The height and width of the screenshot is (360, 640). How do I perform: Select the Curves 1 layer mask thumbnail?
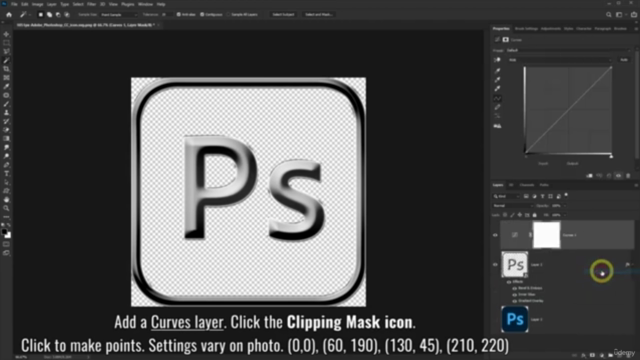click(x=547, y=235)
